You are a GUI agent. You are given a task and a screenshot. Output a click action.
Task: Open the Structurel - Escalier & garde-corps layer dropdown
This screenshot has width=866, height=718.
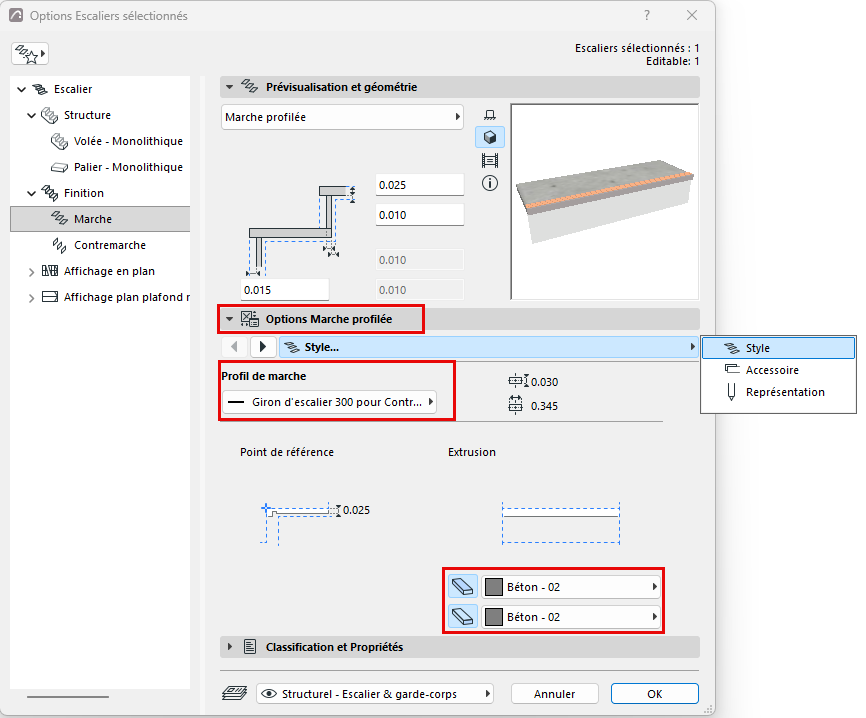375,694
